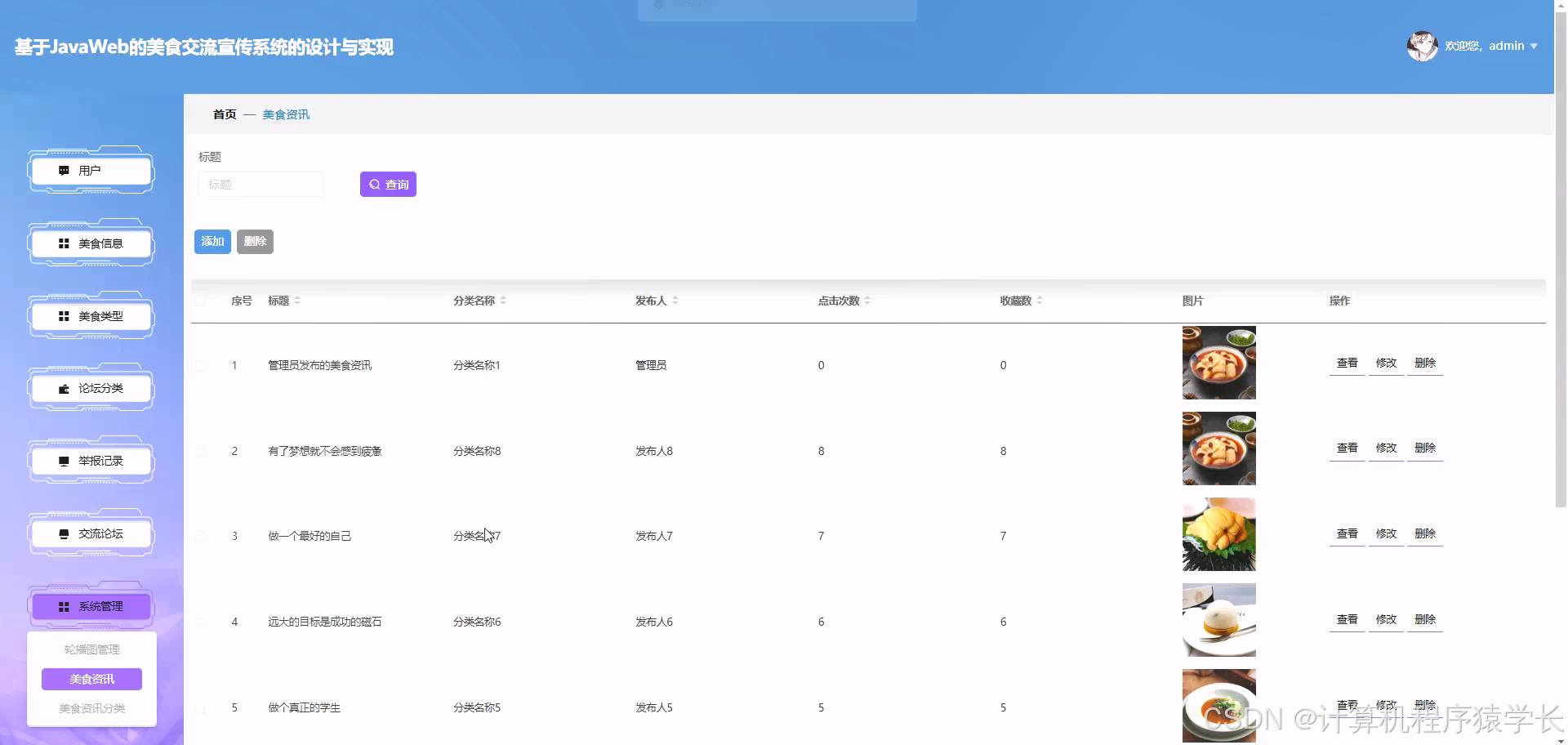View details of row 管理员发布的美食资讯
Image resolution: width=1568 pixels, height=745 pixels.
coord(1347,363)
